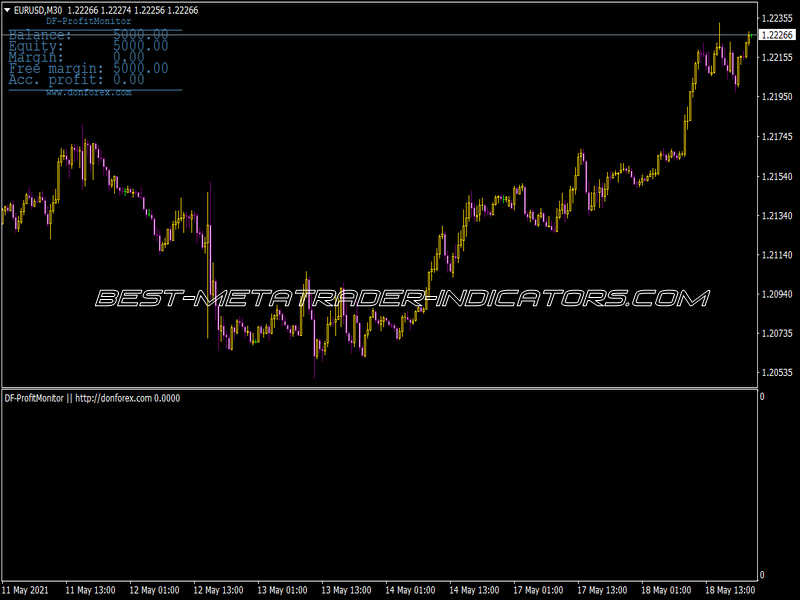Click the 14 May 01:00 time label
Viewport: 800px width, 600px height.
coord(410,590)
